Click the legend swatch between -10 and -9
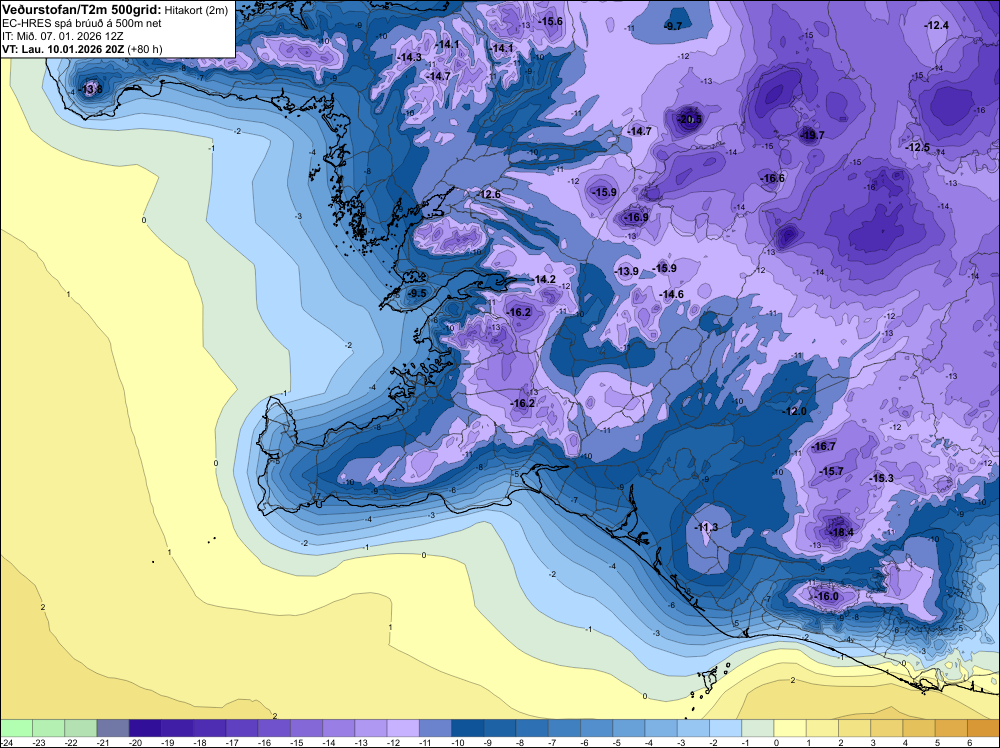The image size is (1000, 748). (467, 728)
